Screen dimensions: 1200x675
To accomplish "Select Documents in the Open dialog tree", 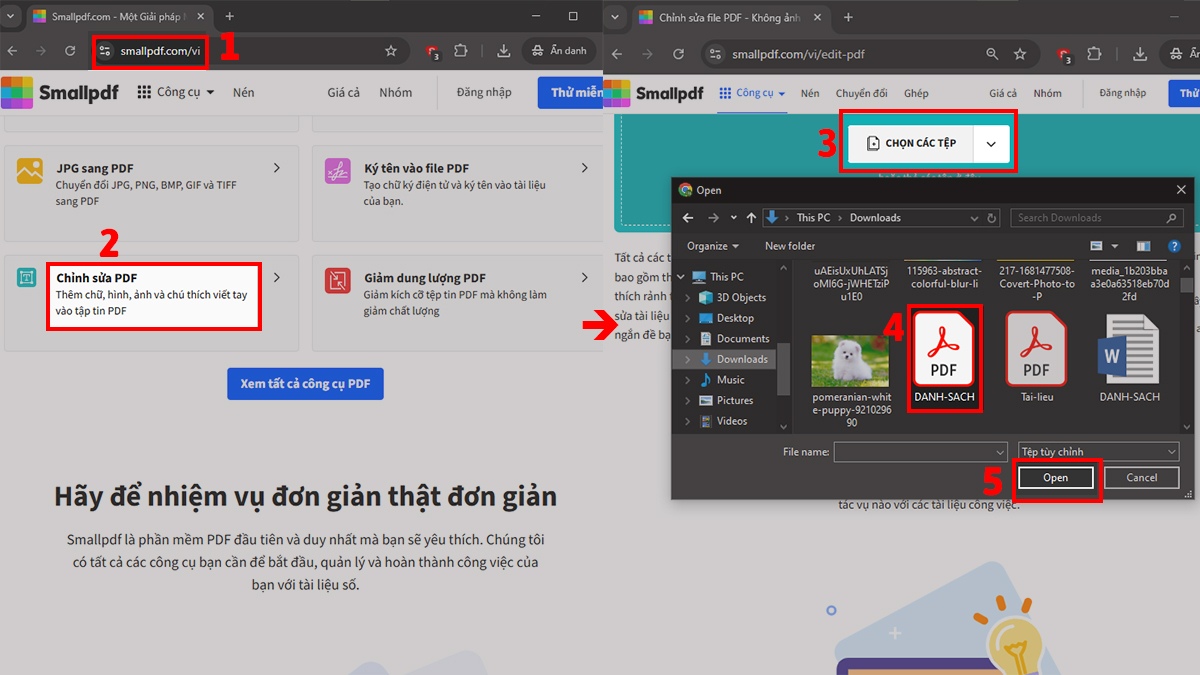I will 743,339.
